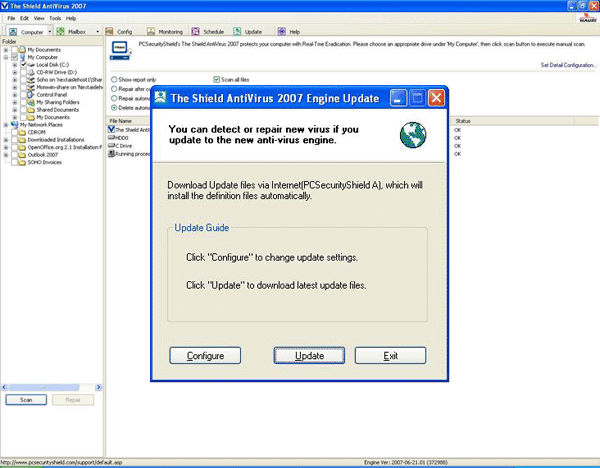600x468 pixels.
Task: Click the My Network Places globe icon
Action: pos(15,124)
